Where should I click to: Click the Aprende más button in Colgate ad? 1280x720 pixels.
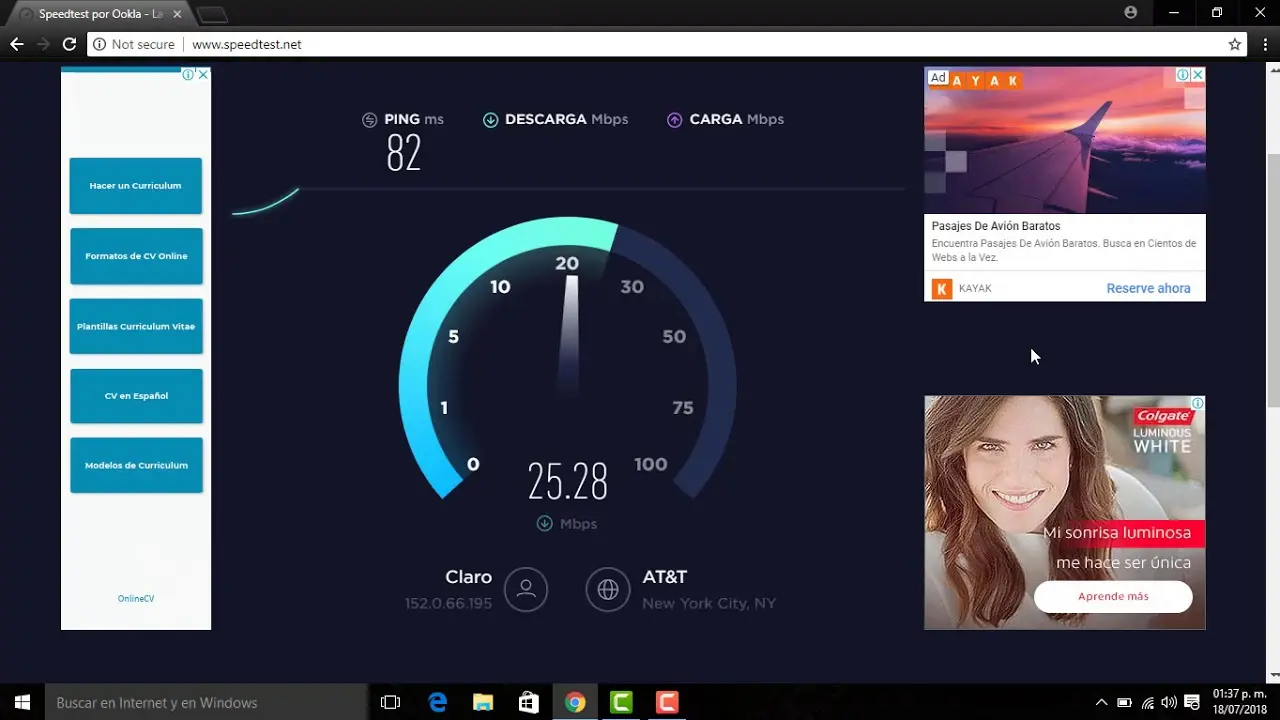coord(1113,597)
